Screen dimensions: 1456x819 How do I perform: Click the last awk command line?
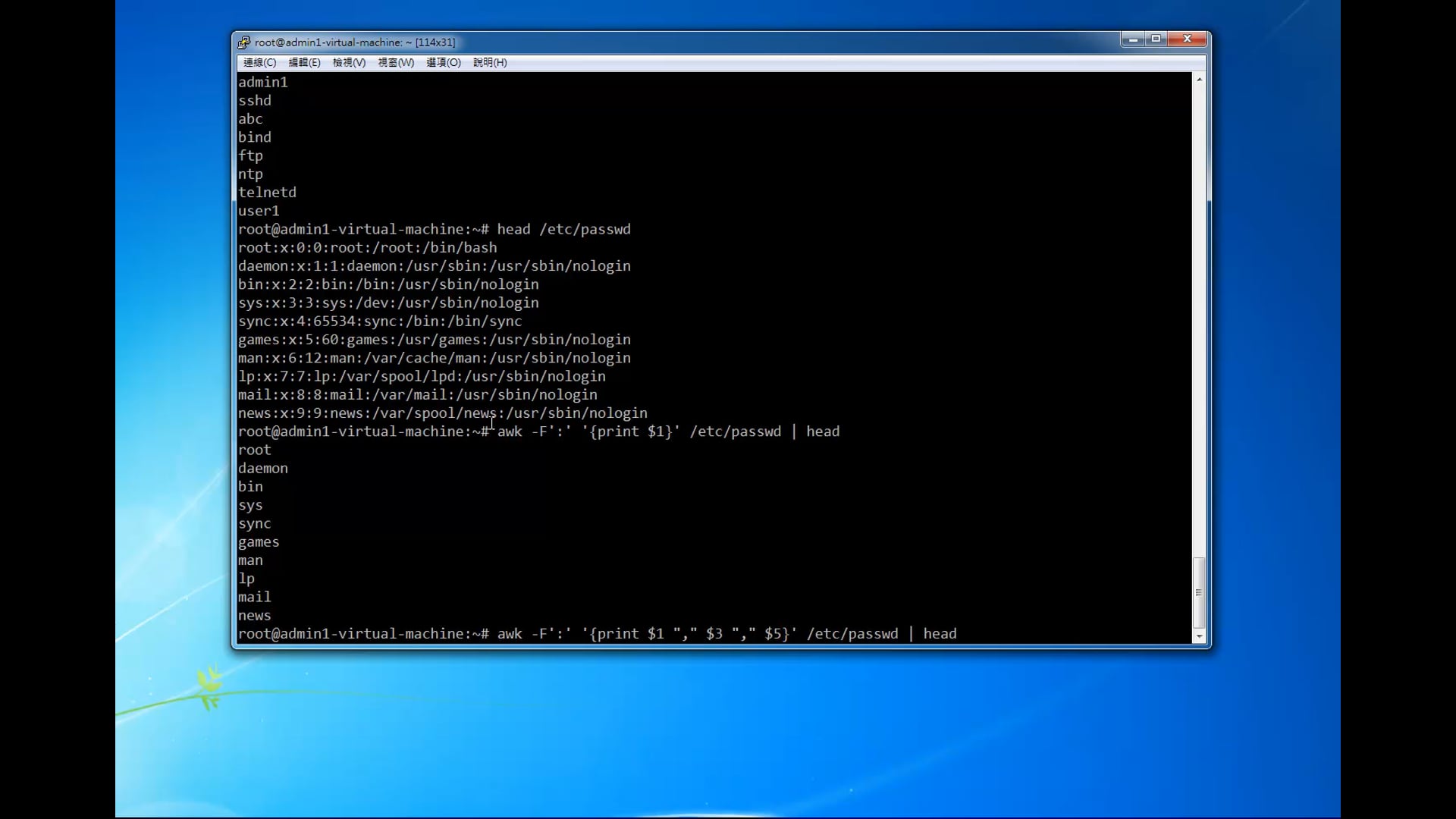point(726,634)
